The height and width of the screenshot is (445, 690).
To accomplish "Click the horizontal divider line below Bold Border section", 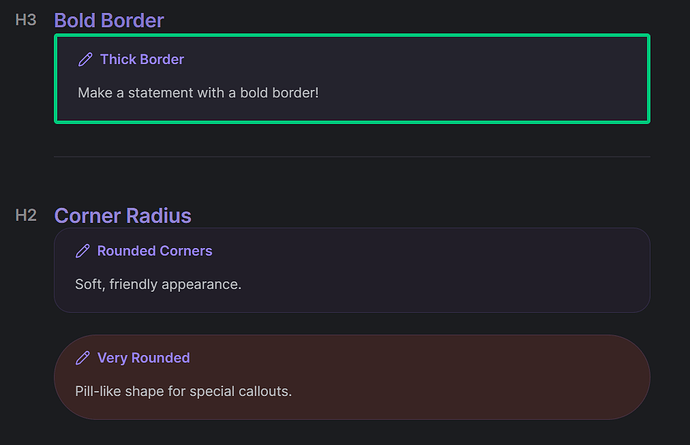I will [x=352, y=157].
